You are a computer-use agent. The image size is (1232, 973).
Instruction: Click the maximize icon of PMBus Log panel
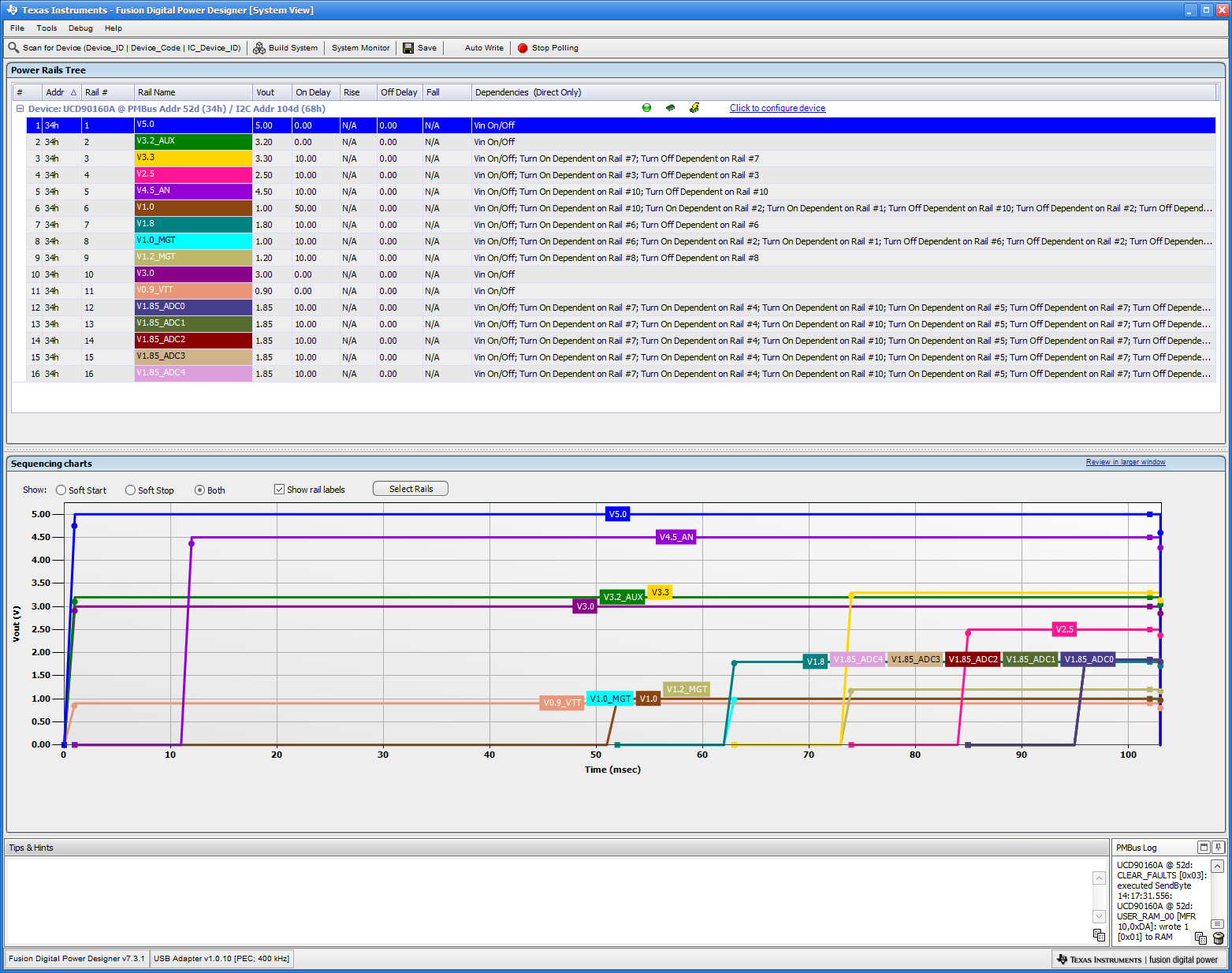click(x=1204, y=847)
